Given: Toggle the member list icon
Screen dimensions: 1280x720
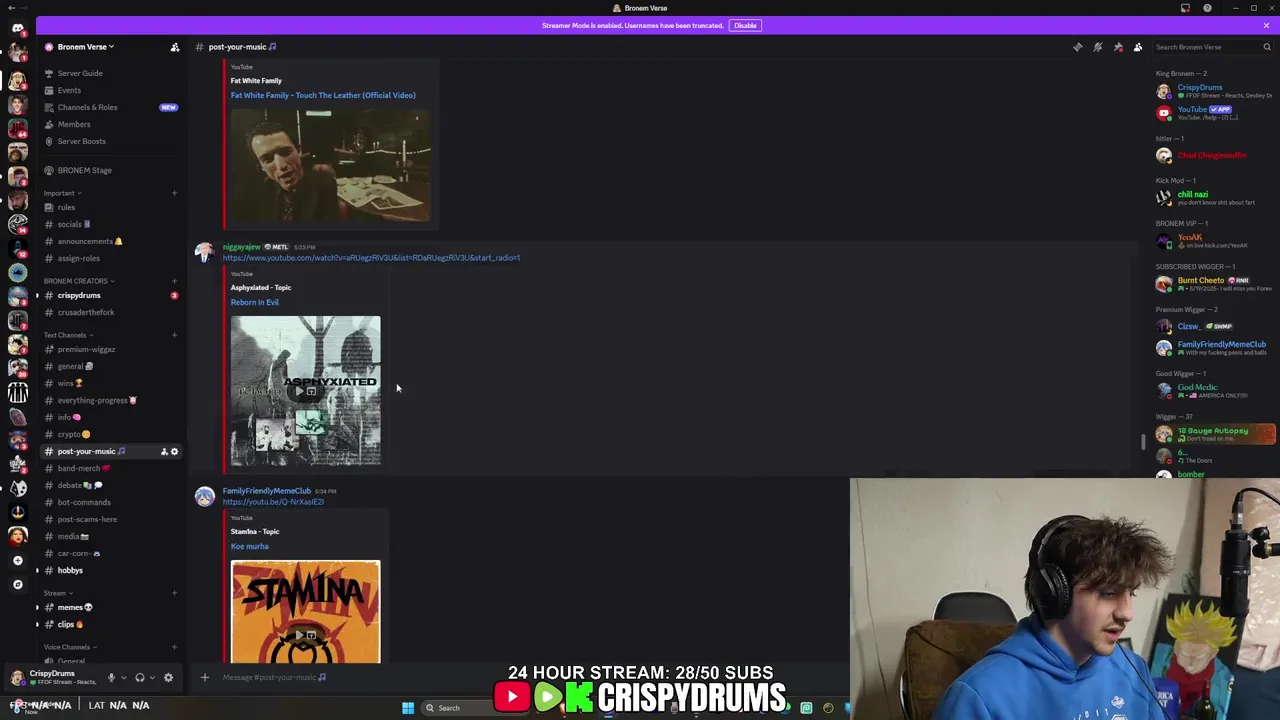Looking at the screenshot, I should coord(1138,47).
